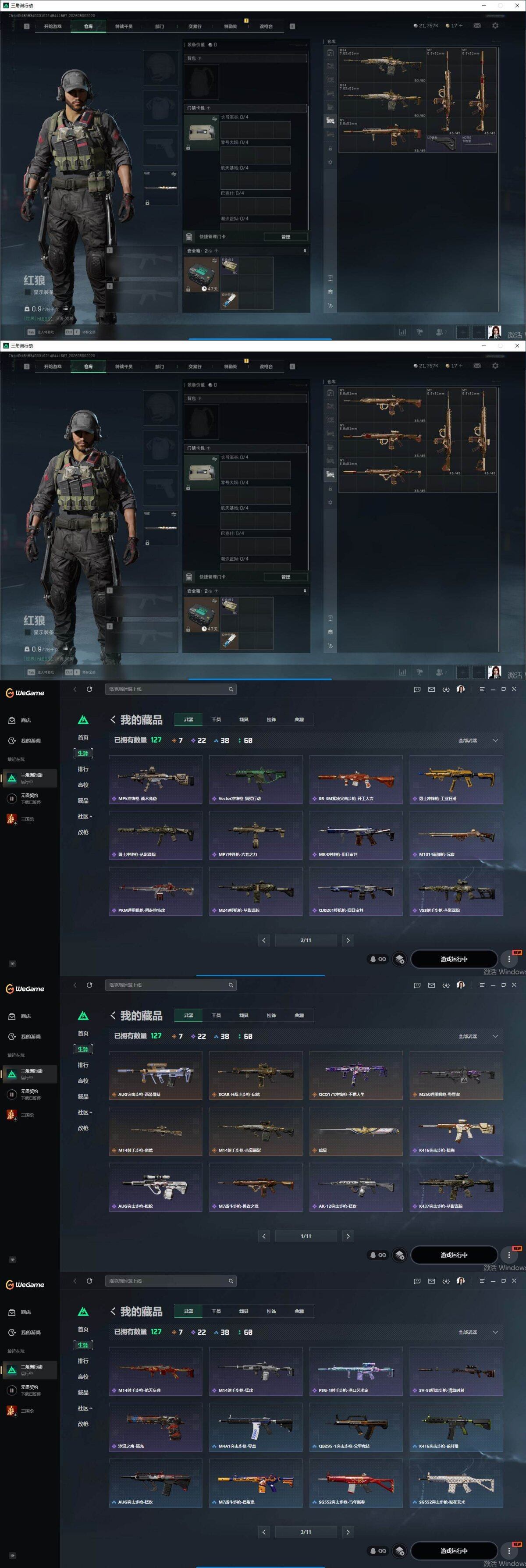
Task: Click the QQ button in page 2/11 WeGame window
Action: [377, 959]
